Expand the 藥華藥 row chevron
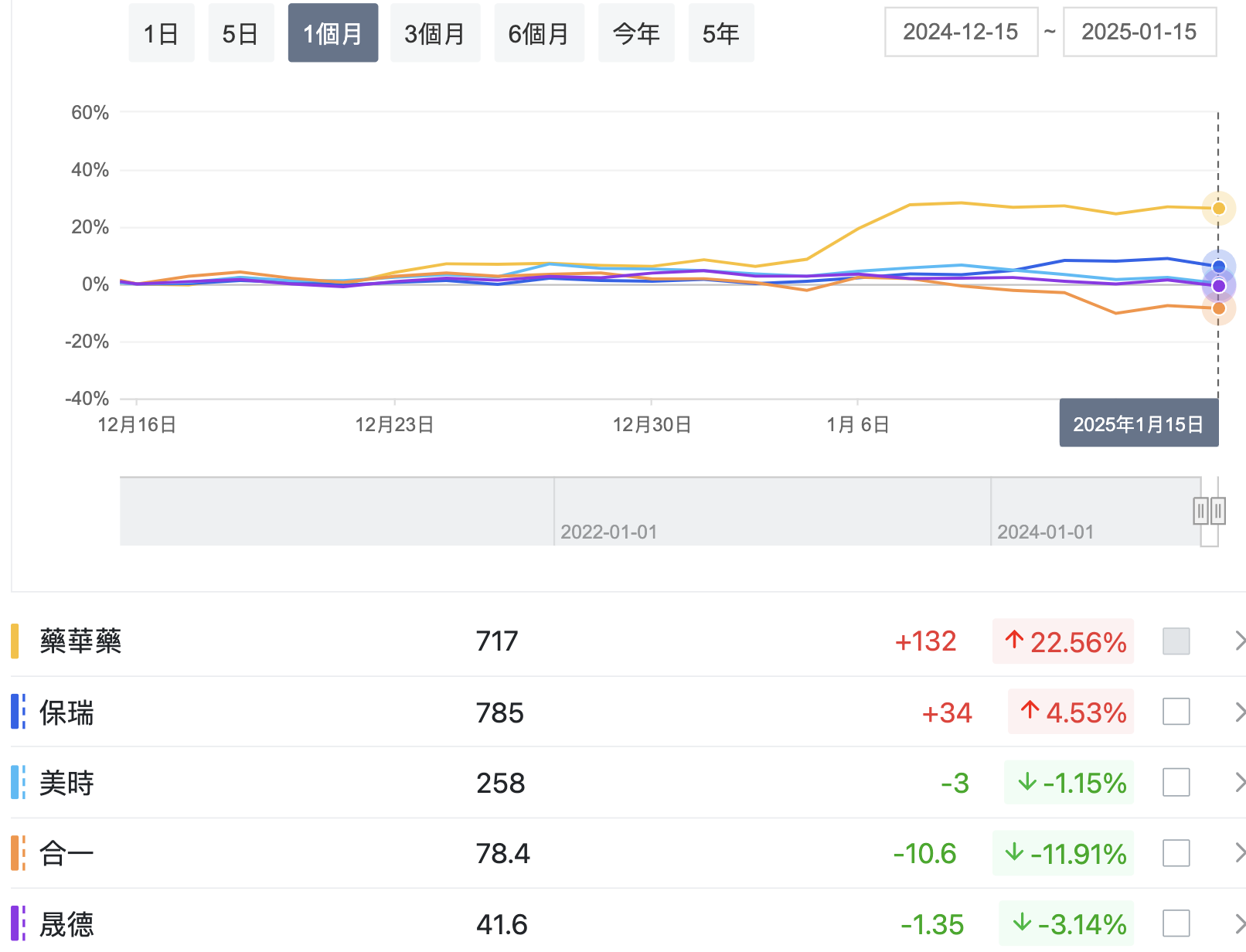This screenshot has width=1246, height=952. pyautogui.click(x=1239, y=641)
